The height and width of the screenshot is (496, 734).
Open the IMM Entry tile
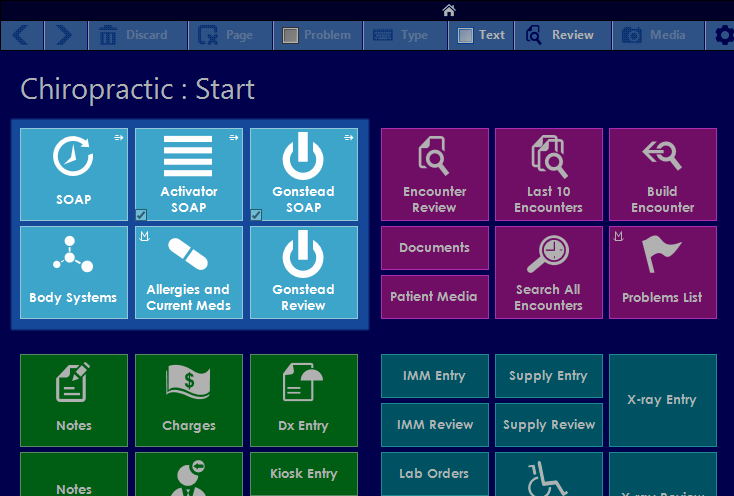tap(435, 376)
